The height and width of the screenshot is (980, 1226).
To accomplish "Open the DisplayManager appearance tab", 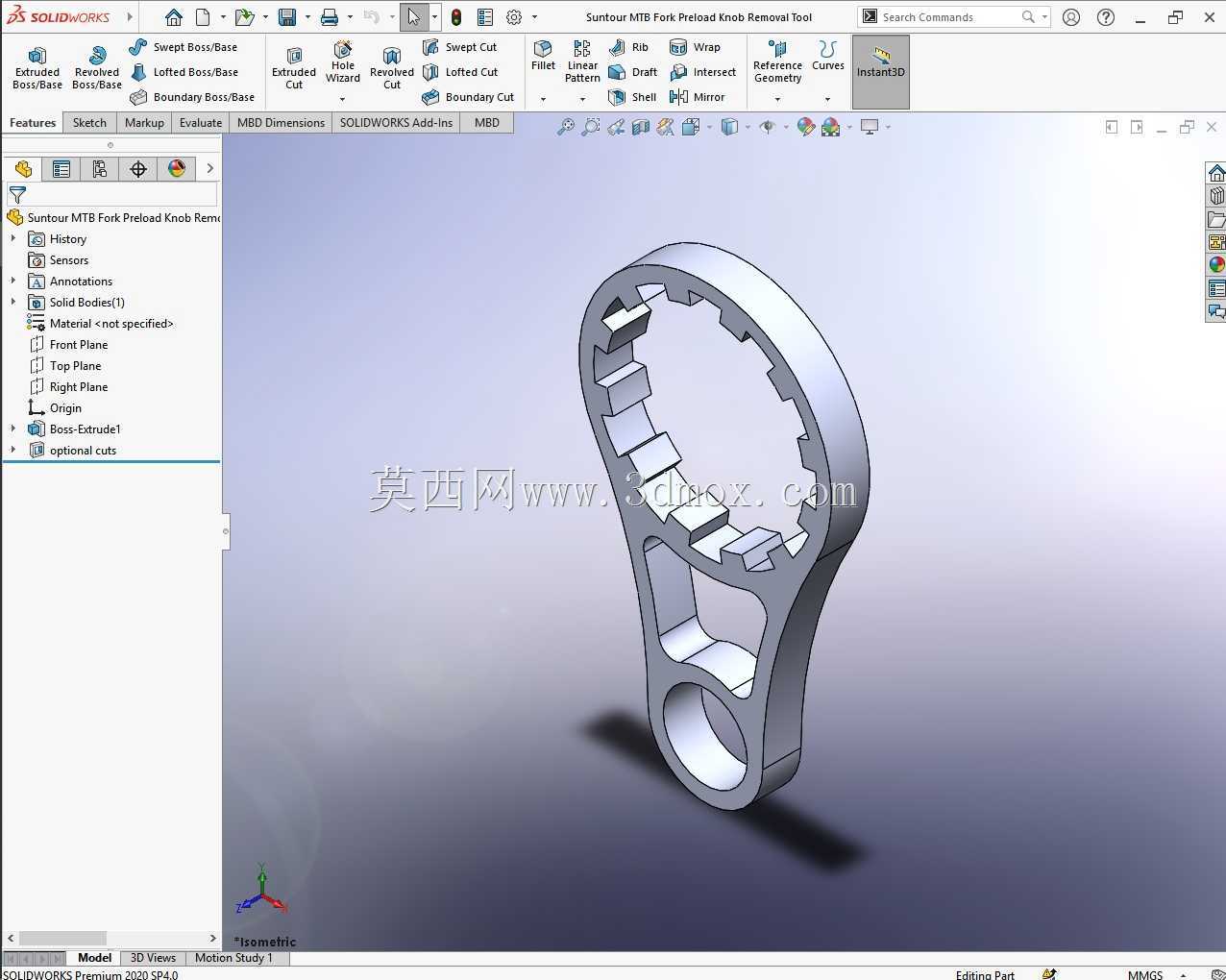I will coord(177,169).
